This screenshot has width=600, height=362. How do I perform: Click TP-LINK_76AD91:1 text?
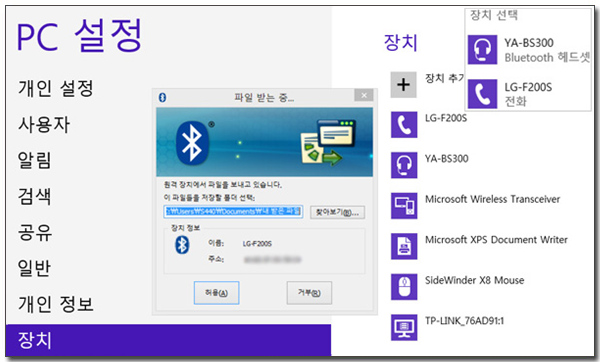(464, 321)
